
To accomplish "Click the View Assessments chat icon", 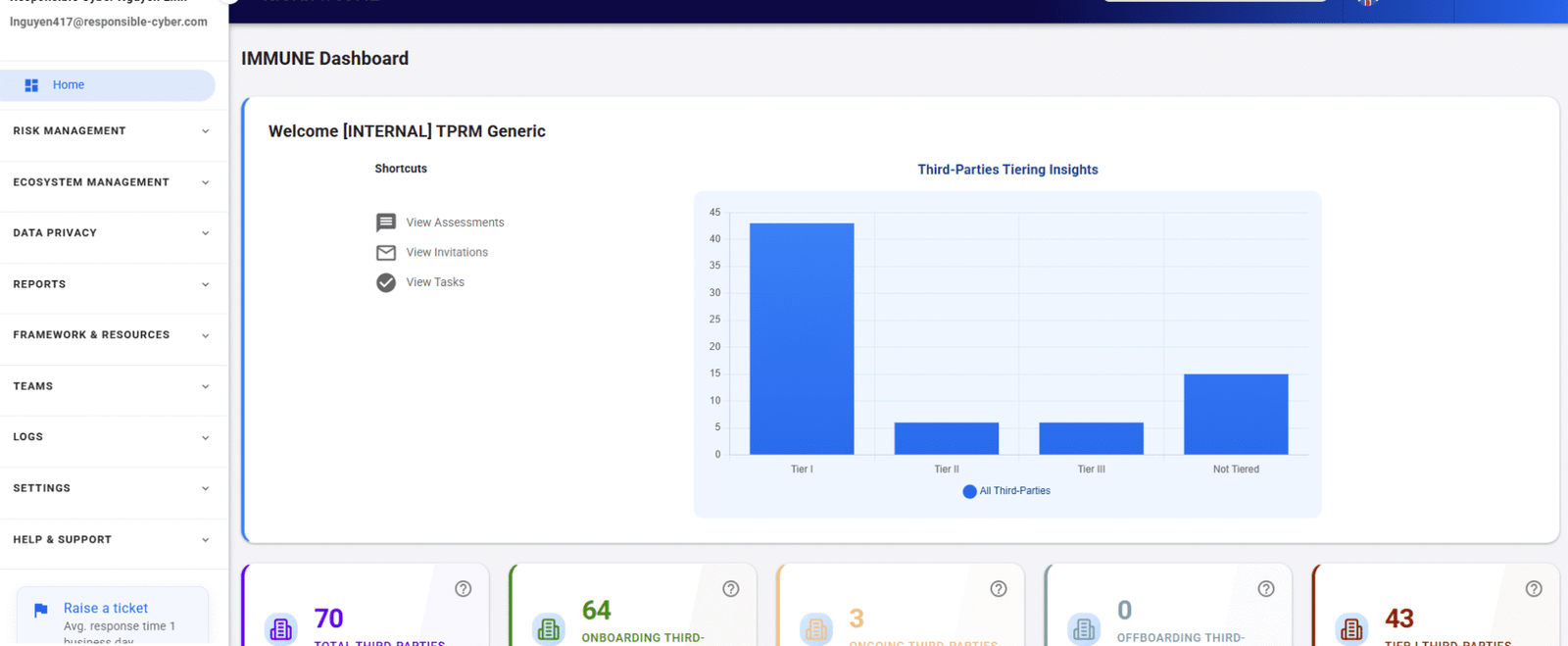I will tap(386, 223).
